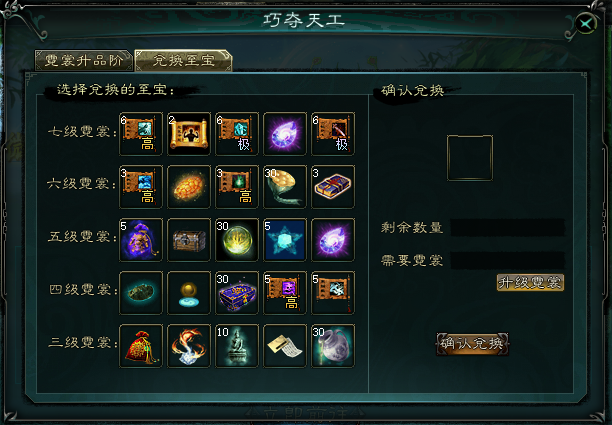612x425 pixels.
Task: Select the lotus seed pod item
Action: click(x=285, y=187)
